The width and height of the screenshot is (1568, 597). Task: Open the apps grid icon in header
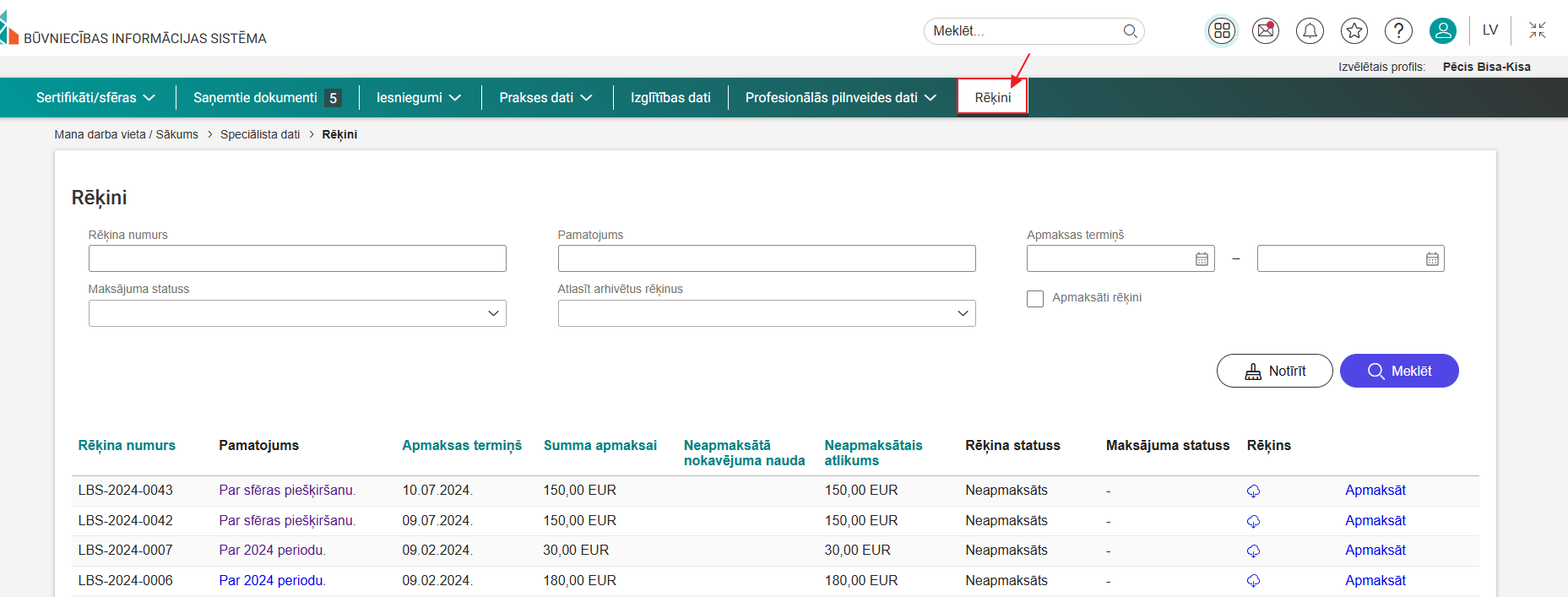pos(1221,31)
